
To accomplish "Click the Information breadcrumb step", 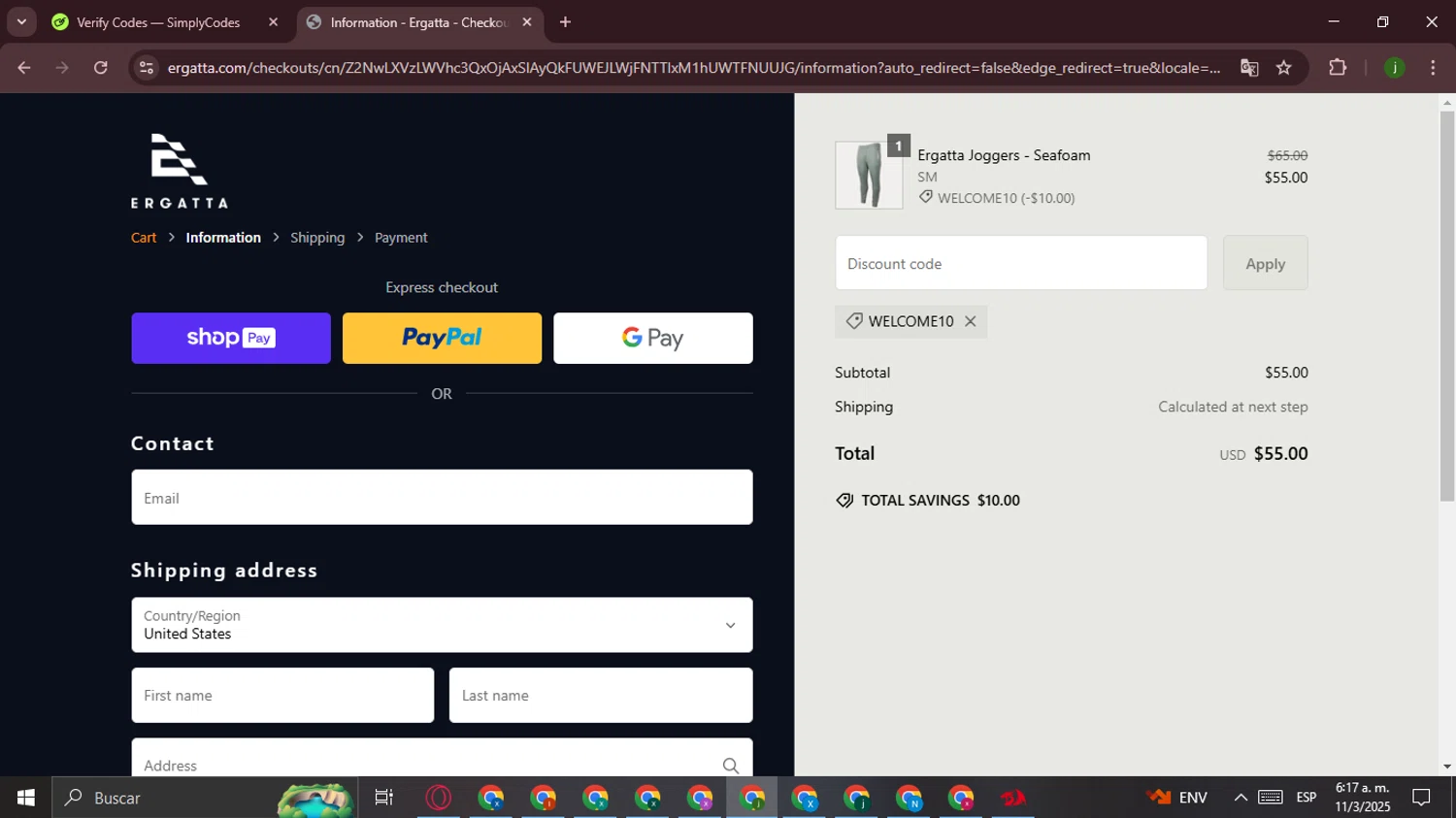I will (x=223, y=238).
